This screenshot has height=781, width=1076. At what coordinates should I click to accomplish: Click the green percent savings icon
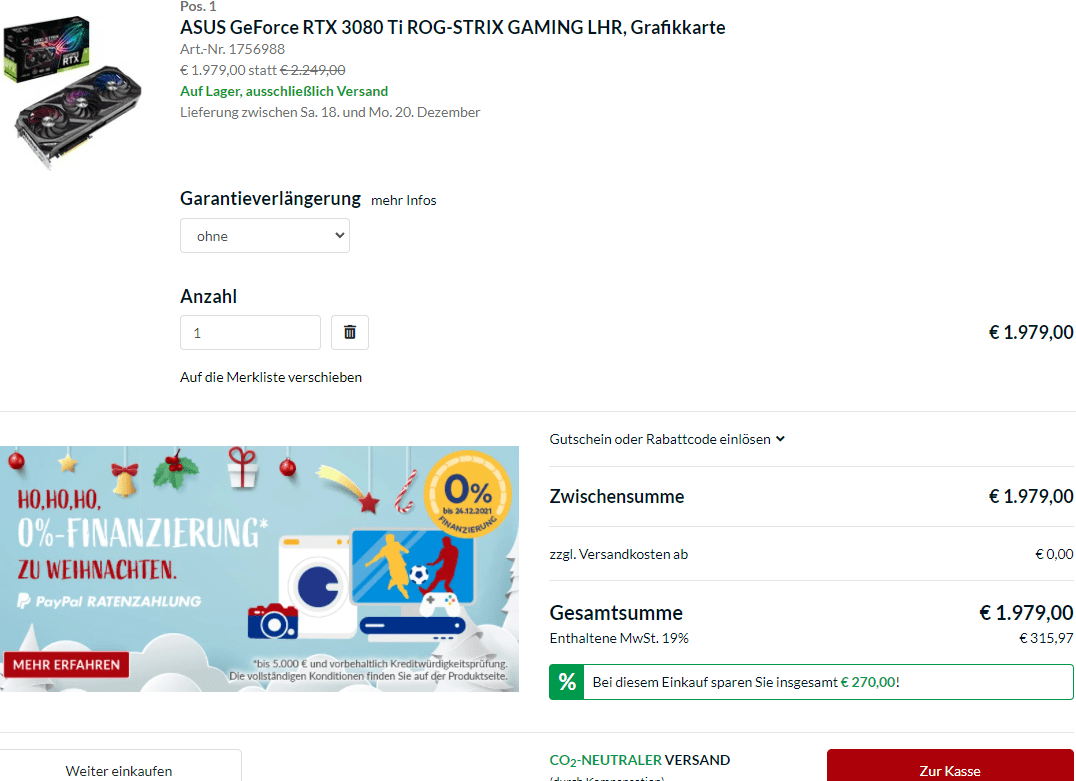click(x=567, y=681)
